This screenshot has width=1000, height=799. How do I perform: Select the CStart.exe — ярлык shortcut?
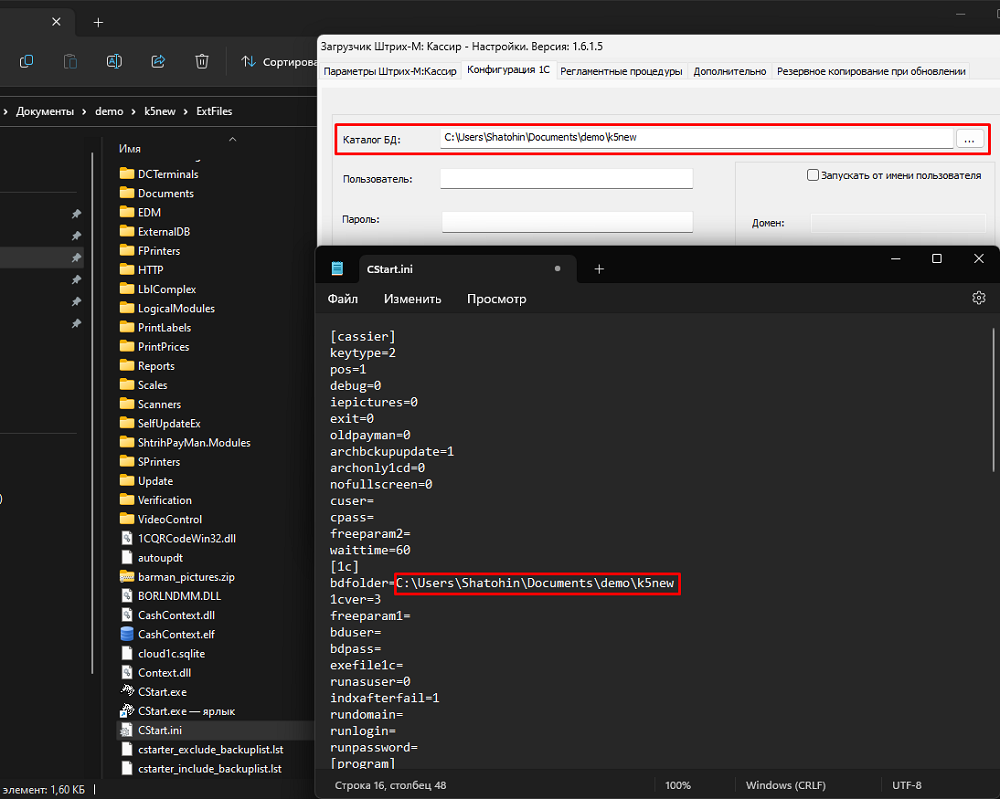click(177, 710)
